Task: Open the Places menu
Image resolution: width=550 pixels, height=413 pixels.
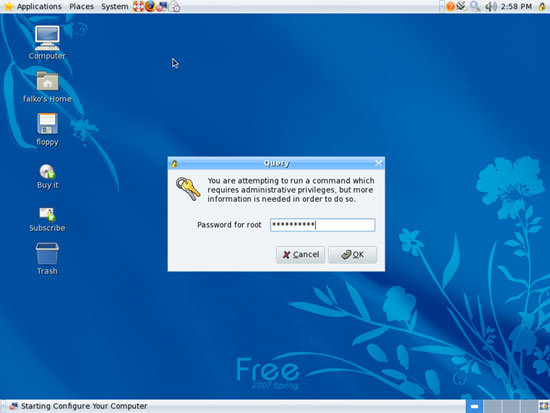Action: click(x=81, y=6)
